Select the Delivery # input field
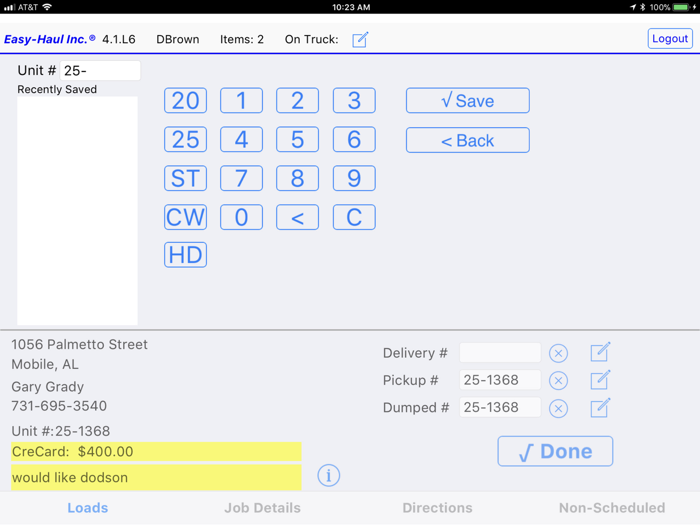This screenshot has height=525, width=700. coord(500,353)
